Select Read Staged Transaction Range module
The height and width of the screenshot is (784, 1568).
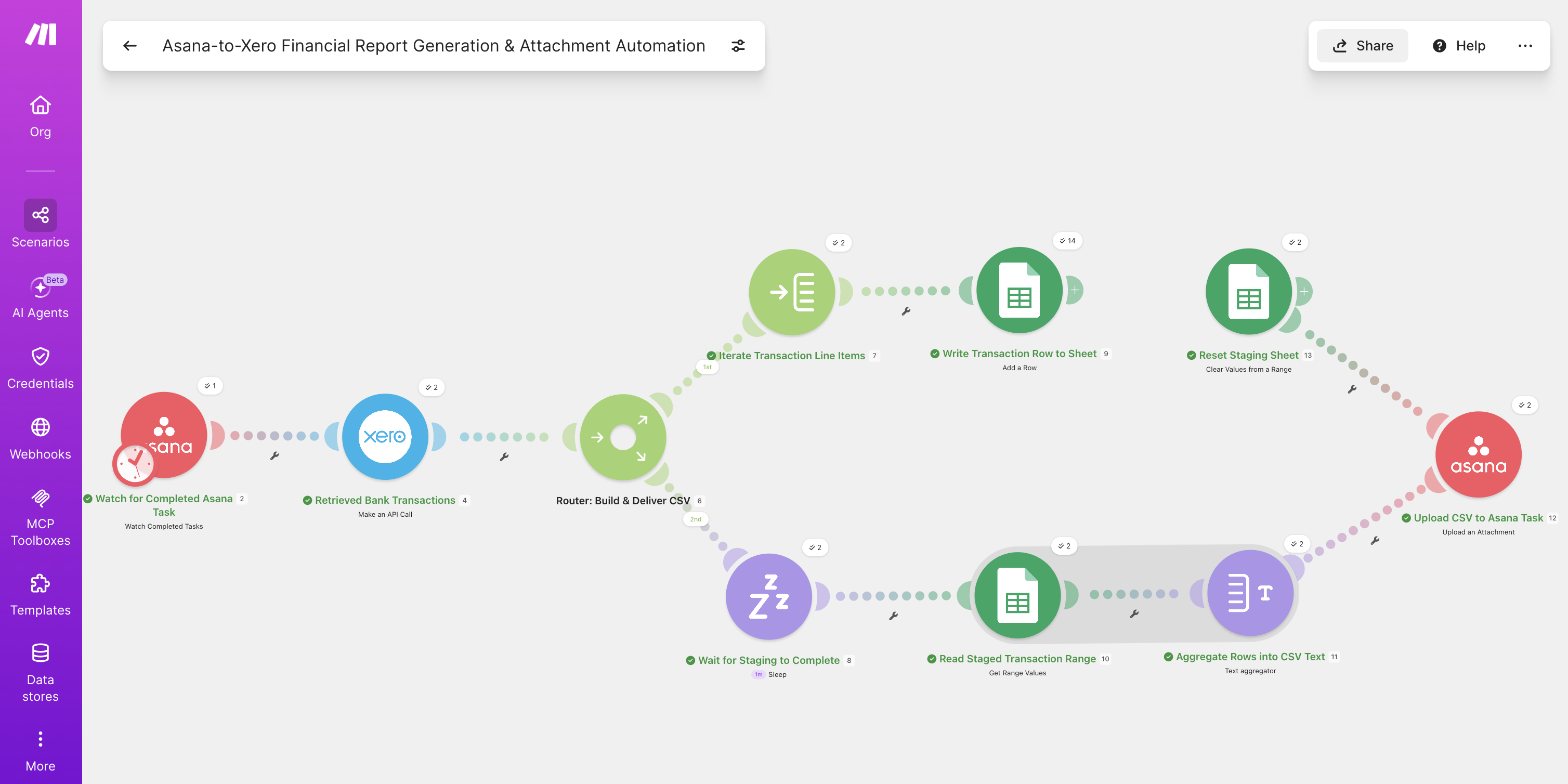[1018, 595]
